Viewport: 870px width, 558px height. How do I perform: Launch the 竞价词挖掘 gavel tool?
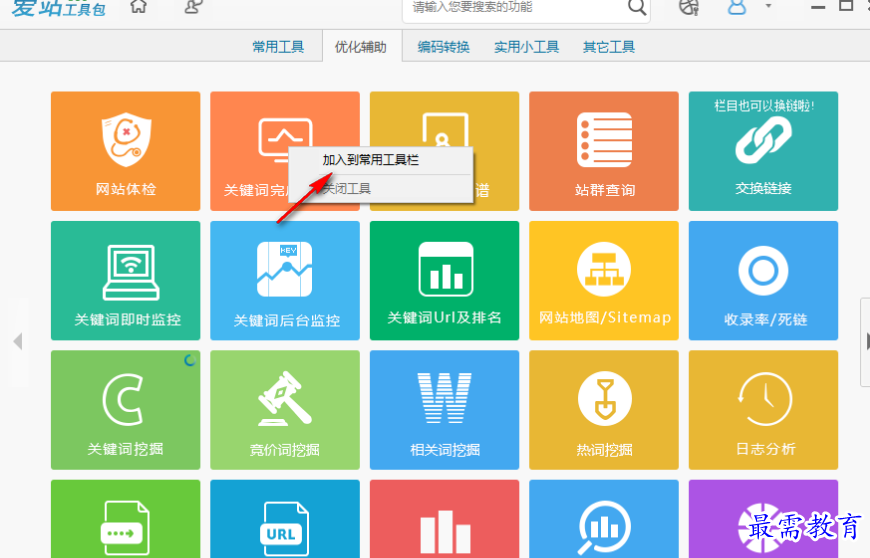285,410
